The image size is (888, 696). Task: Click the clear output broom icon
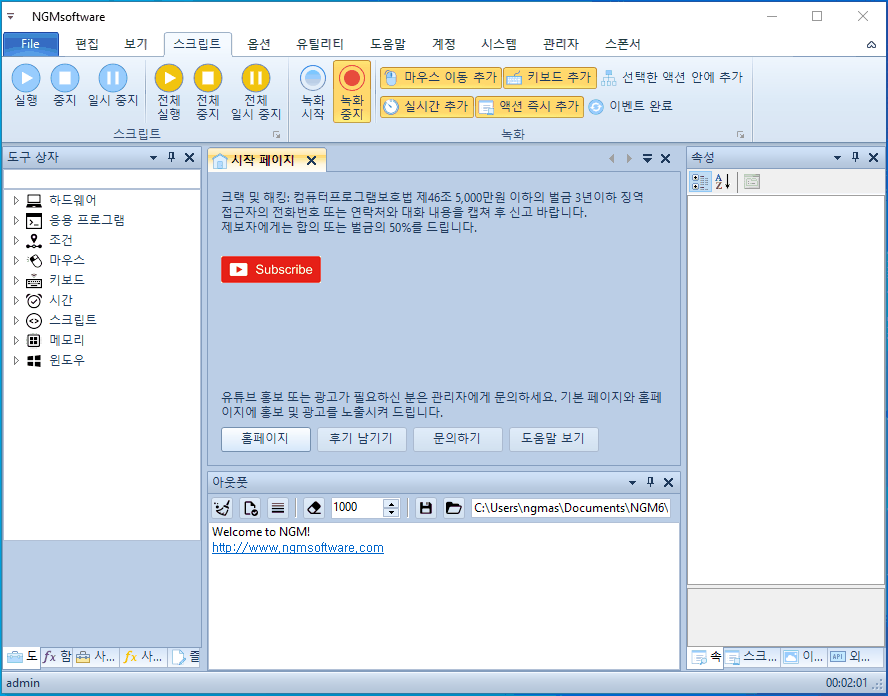(x=222, y=508)
